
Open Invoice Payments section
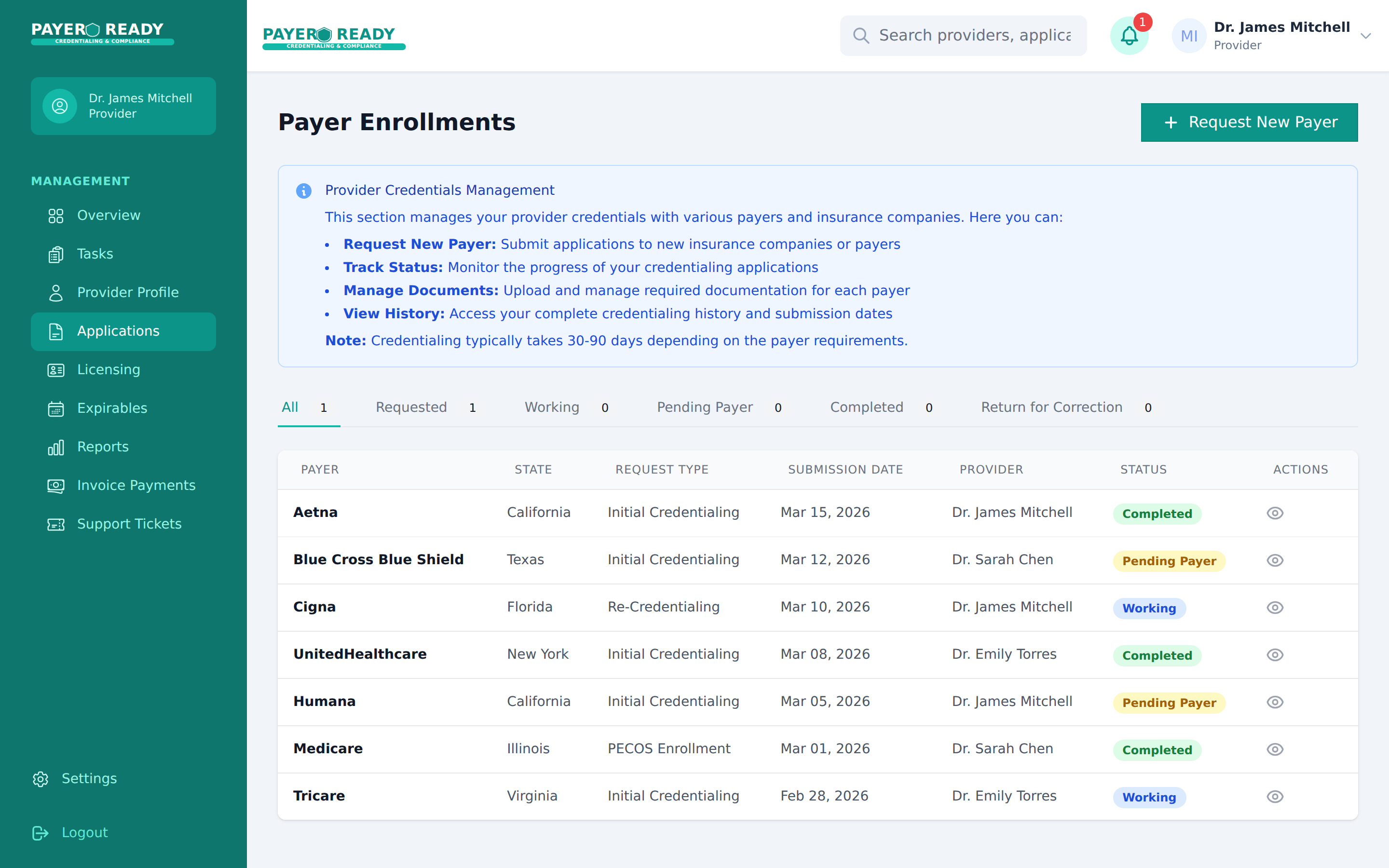pos(136,485)
